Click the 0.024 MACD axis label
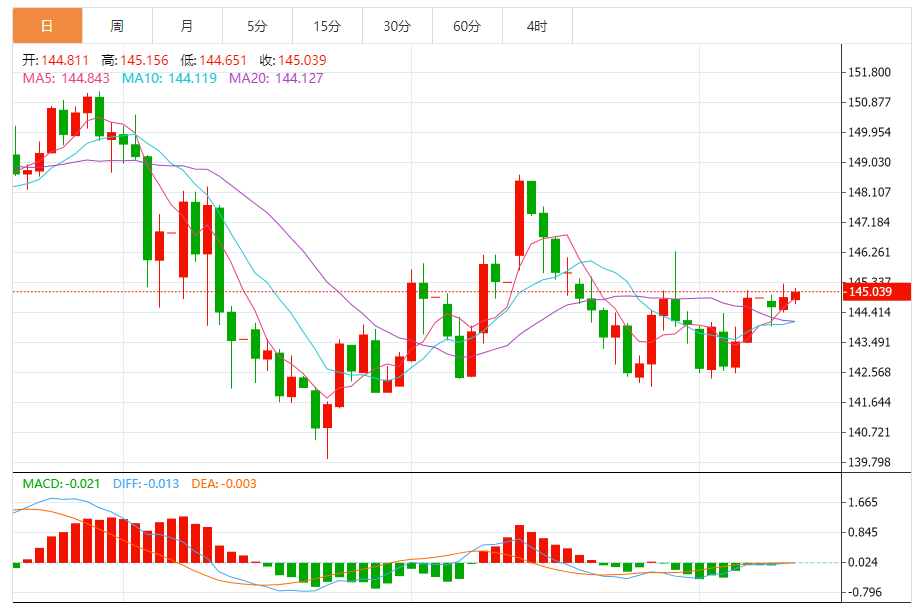Viewport: 923px width, 603px height. click(x=862, y=563)
